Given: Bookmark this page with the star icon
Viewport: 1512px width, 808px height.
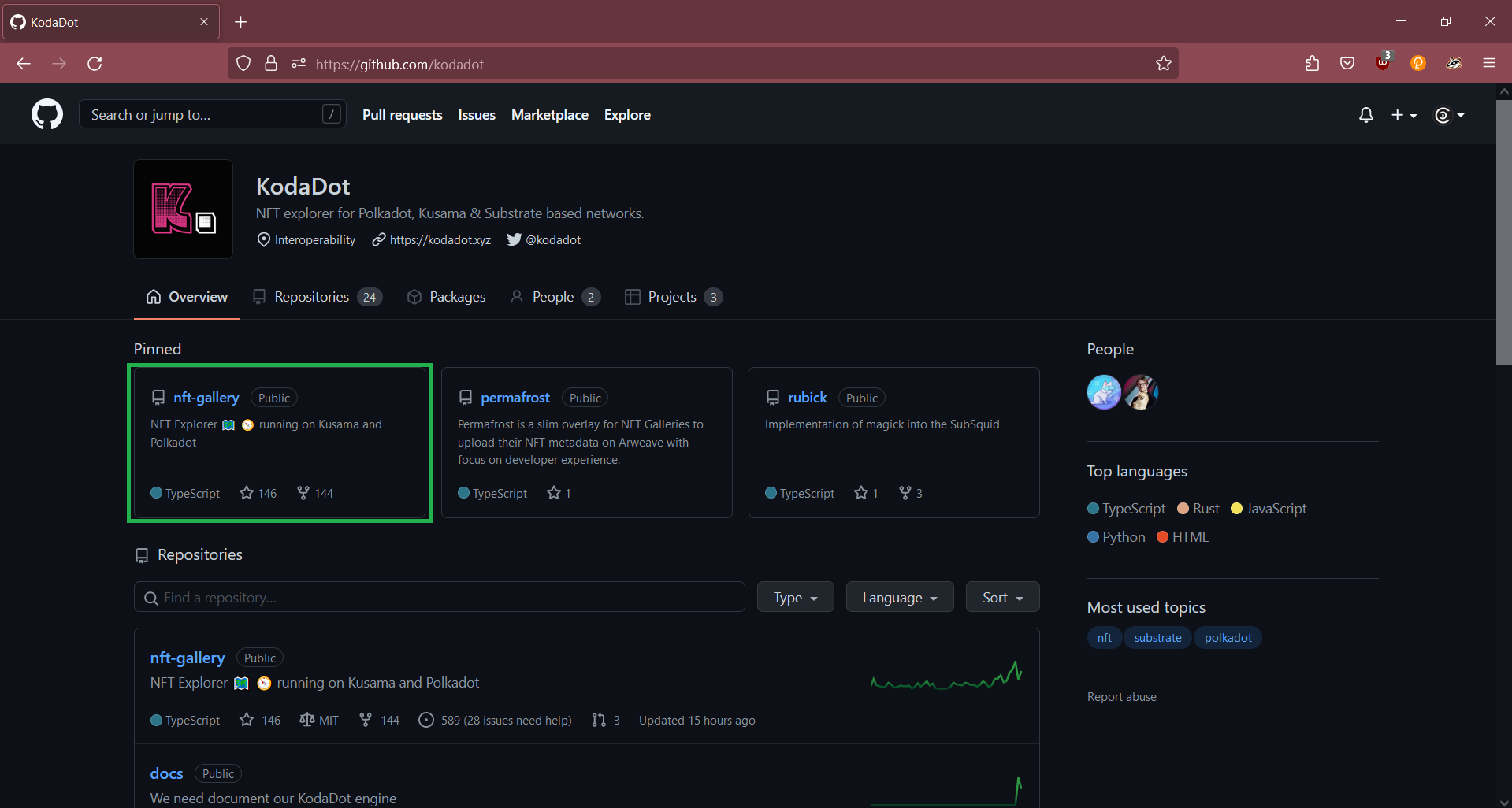Looking at the screenshot, I should 1163,64.
